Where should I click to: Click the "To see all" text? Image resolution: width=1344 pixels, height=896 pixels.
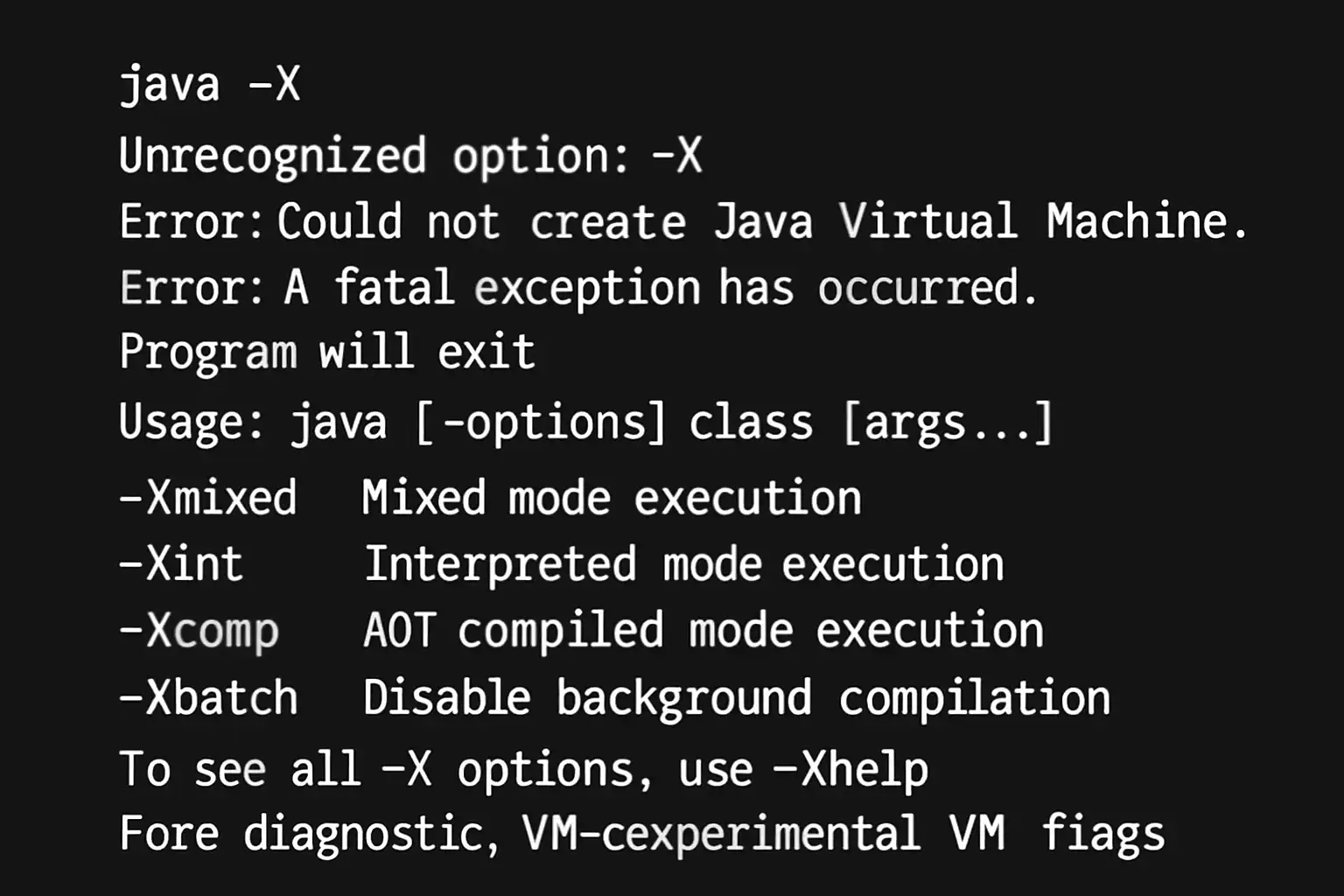click(240, 770)
